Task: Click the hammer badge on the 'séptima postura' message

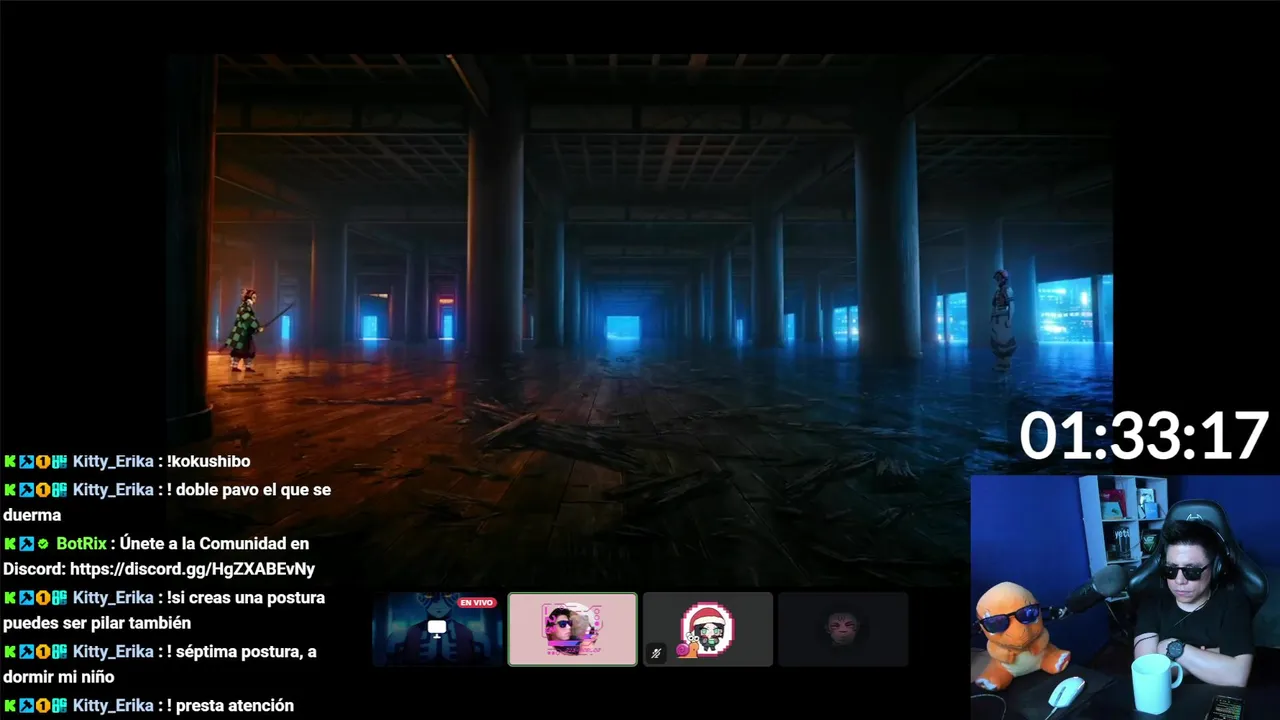Action: pos(26,652)
